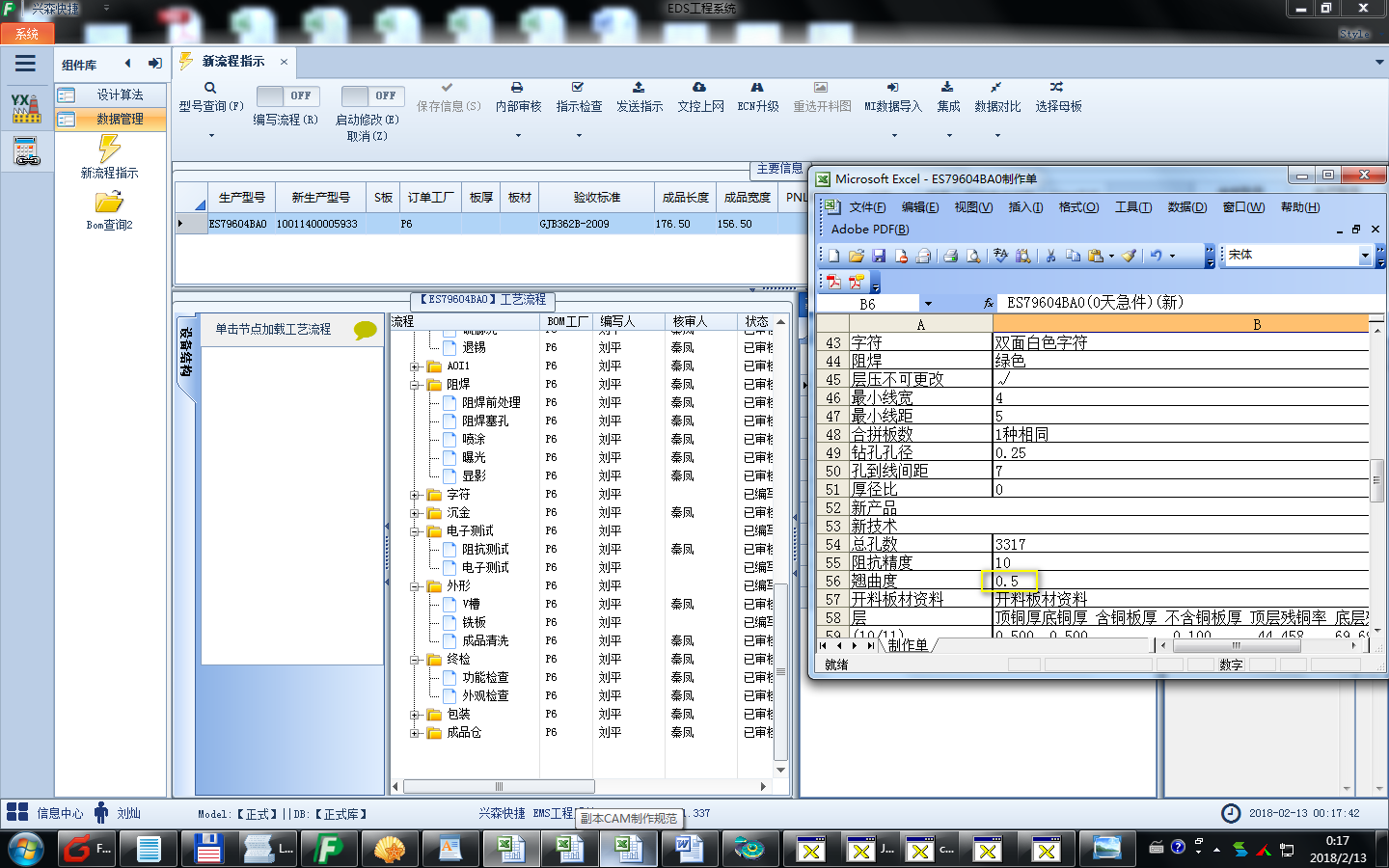Collapse the 终检 tree node
Image resolution: width=1389 pixels, height=868 pixels.
tap(415, 660)
